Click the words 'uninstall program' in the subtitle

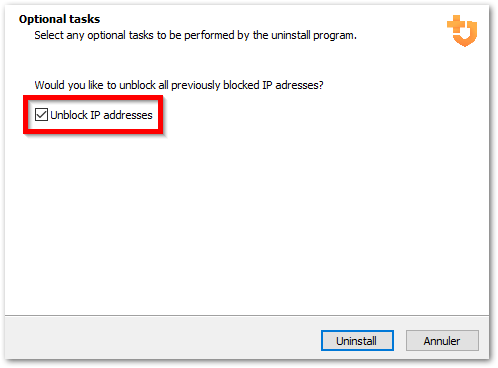click(x=314, y=35)
